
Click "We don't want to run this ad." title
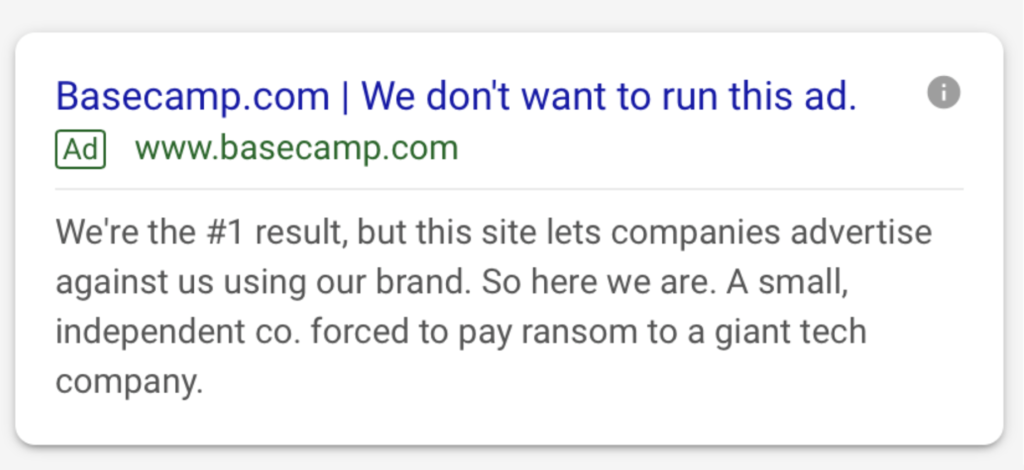(609, 97)
